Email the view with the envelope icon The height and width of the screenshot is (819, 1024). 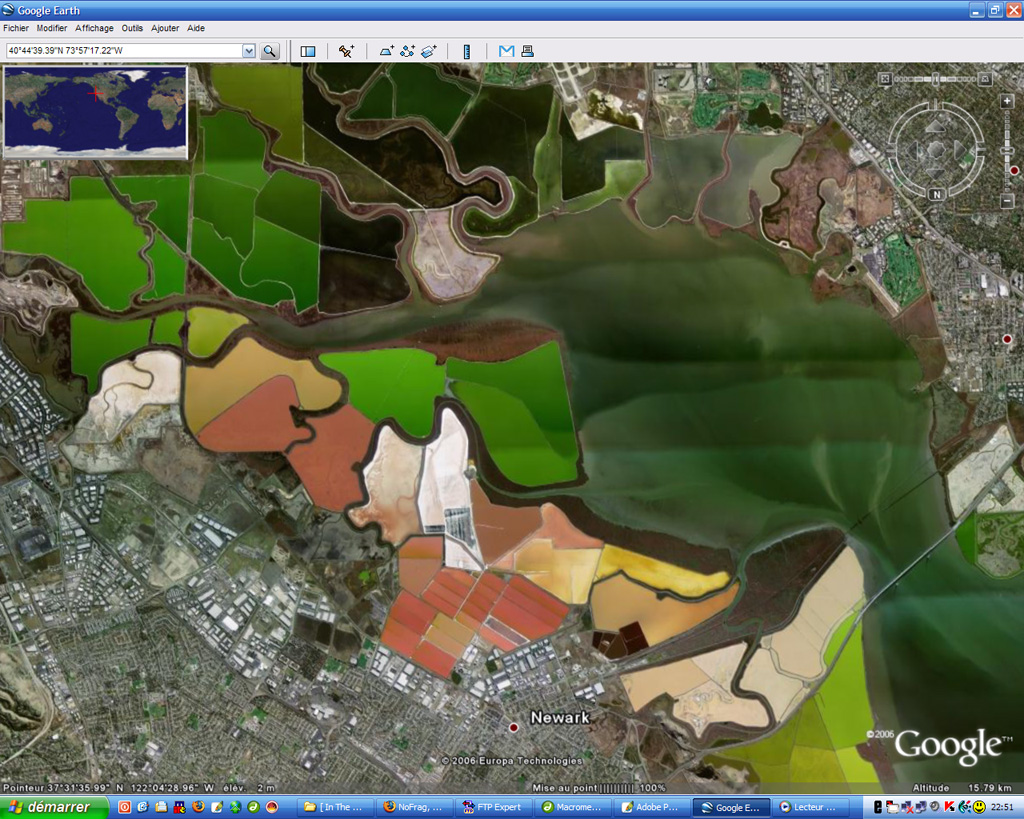pyautogui.click(x=506, y=51)
